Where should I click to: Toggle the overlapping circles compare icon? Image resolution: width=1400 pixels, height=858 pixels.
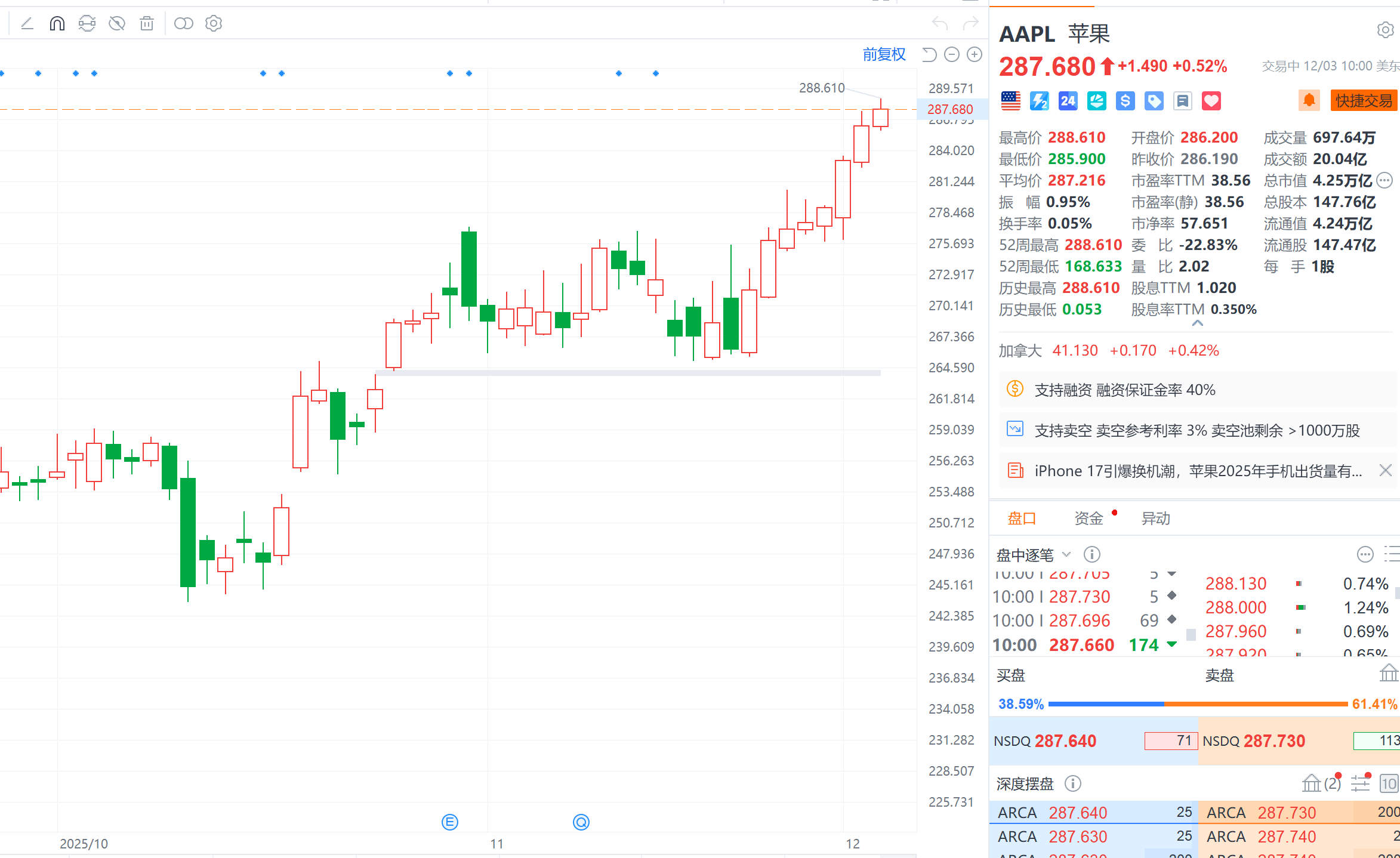(183, 24)
